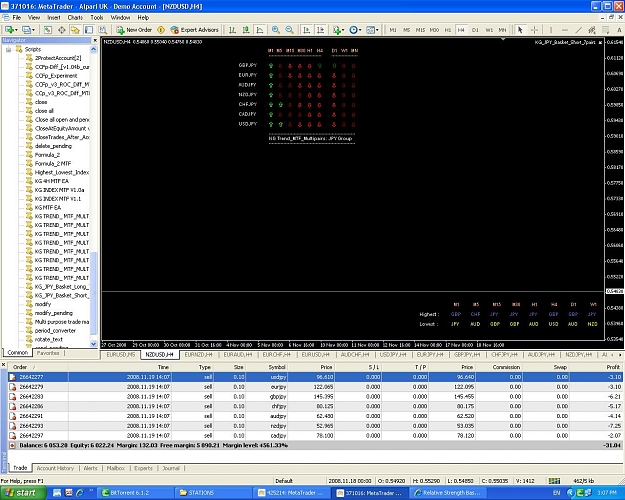Open the File menu

(x=17, y=18)
